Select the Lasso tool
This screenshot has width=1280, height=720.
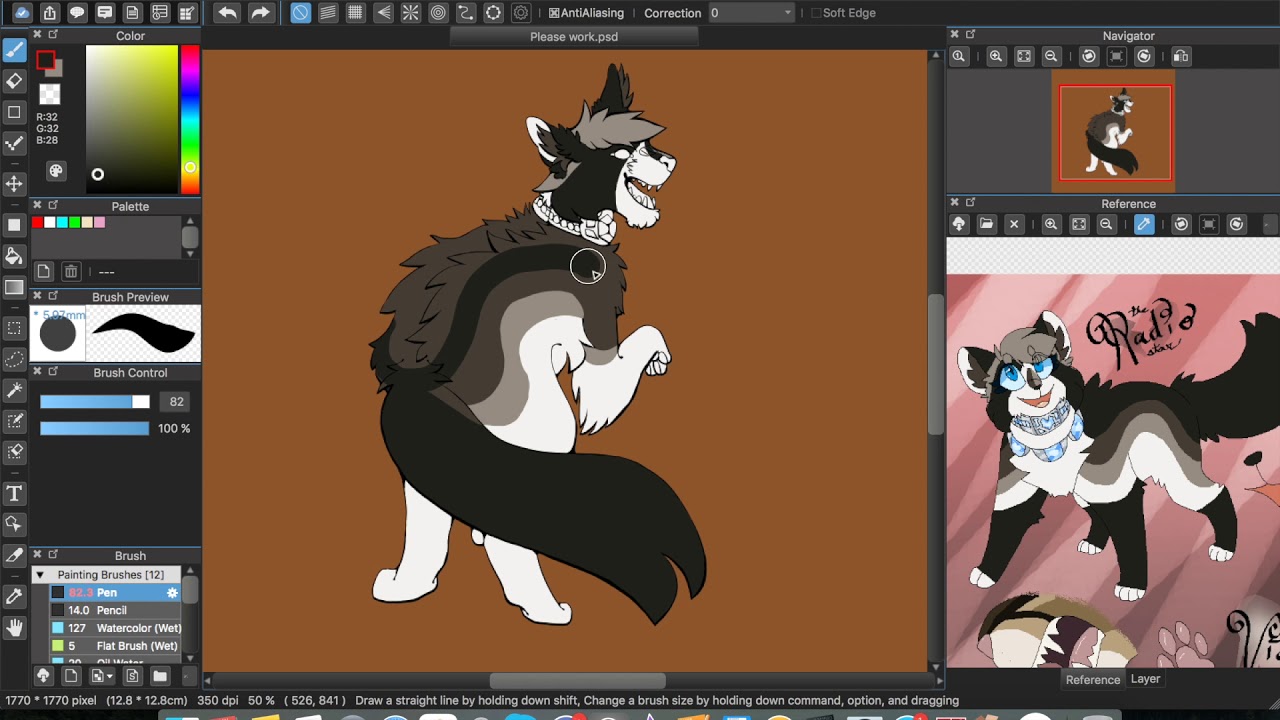14,358
